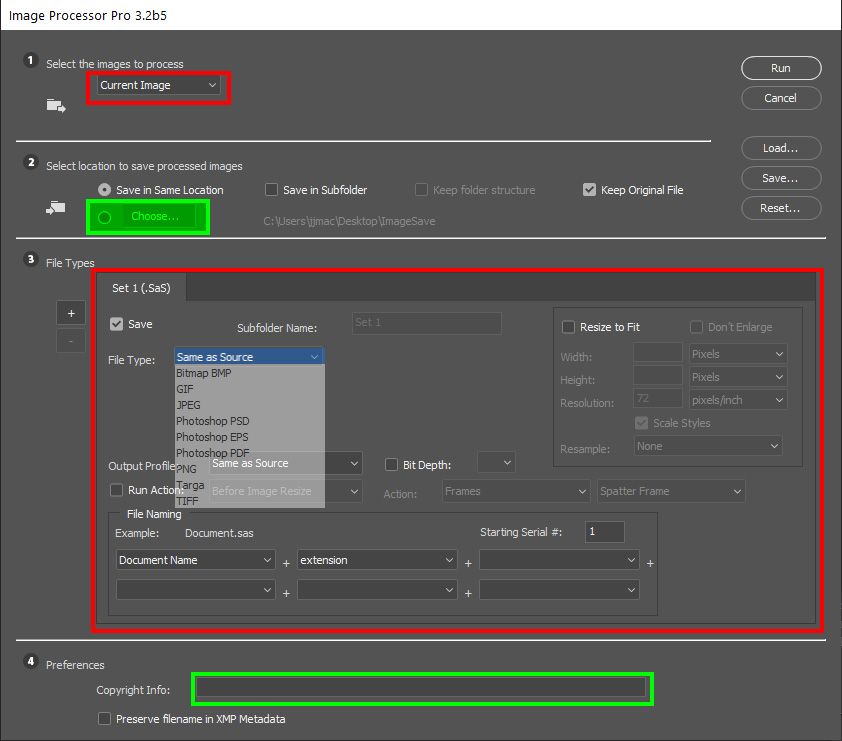Toggle the Save checkbox in Set 1
Image resolution: width=842 pixels, height=741 pixels.
117,324
